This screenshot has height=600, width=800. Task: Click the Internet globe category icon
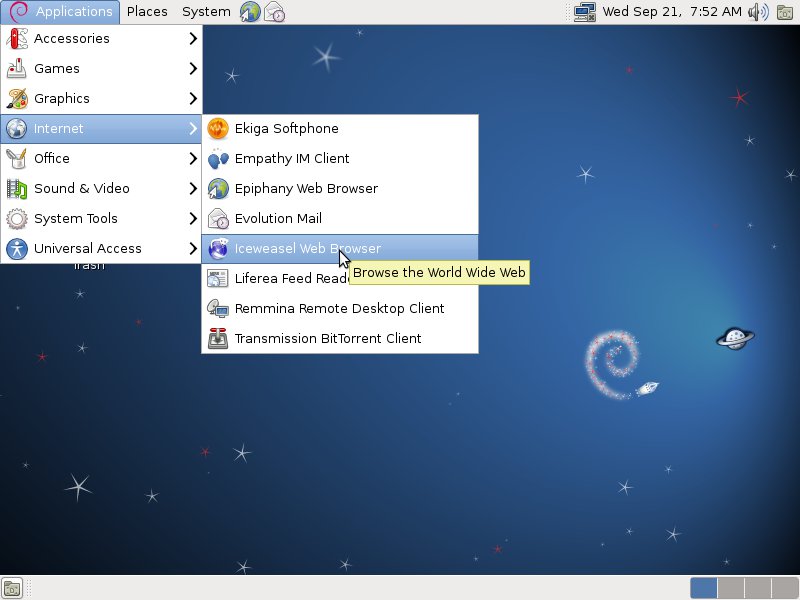(17, 129)
